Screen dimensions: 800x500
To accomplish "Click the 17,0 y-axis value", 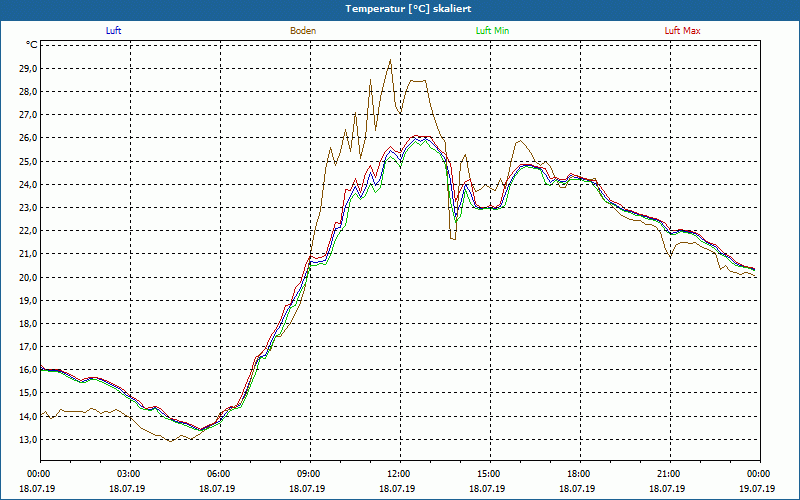I will pyautogui.click(x=28, y=347).
